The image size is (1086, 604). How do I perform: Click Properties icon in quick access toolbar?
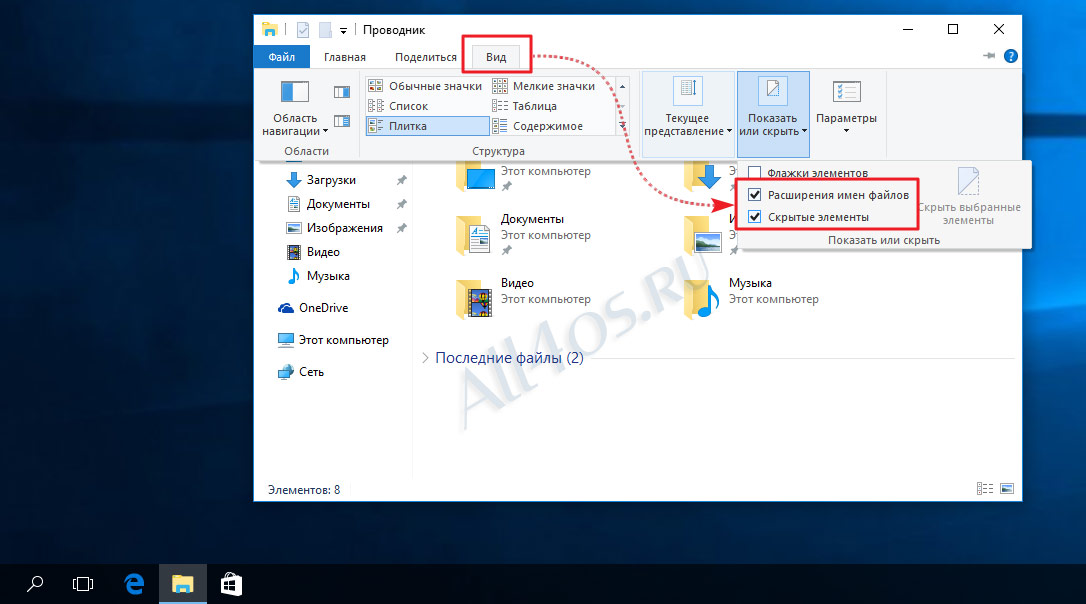click(303, 30)
